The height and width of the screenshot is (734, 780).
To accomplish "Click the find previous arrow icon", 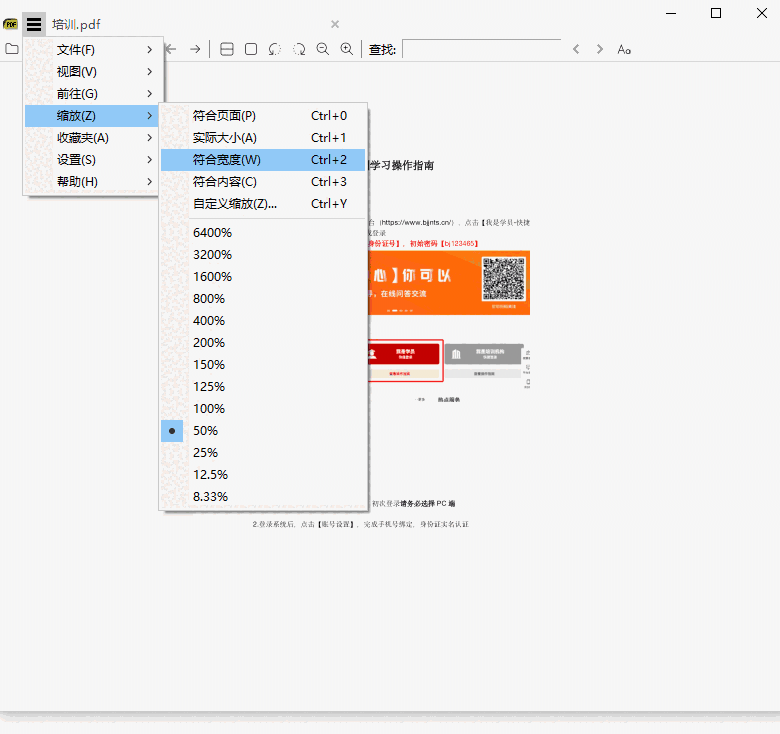I will (576, 49).
